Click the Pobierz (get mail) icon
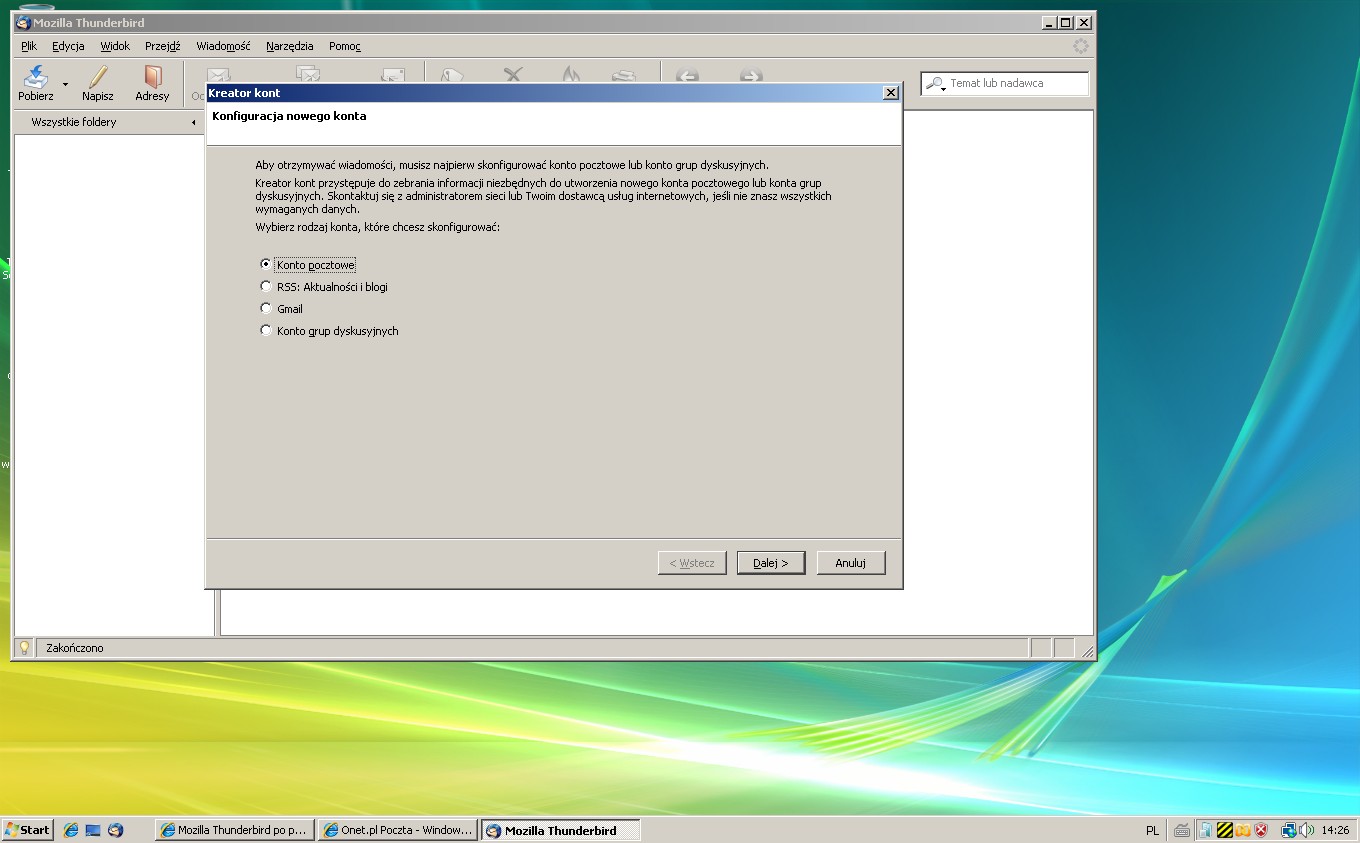1360x843 pixels. 36,77
